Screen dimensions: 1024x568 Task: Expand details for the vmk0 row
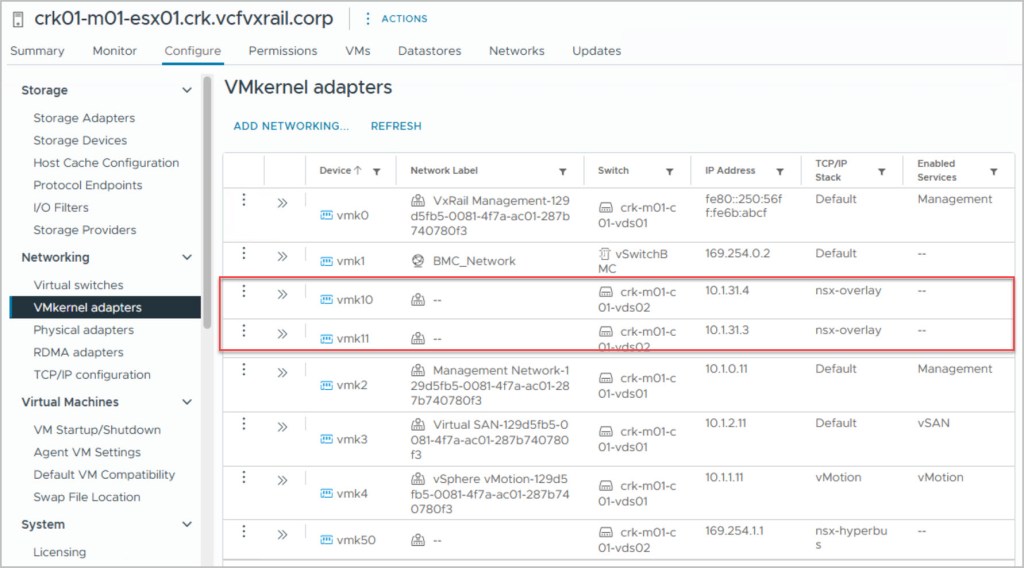[282, 203]
